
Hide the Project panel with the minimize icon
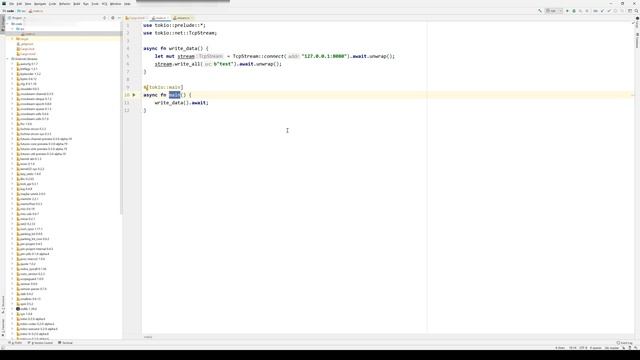pyautogui.click(x=119, y=18)
